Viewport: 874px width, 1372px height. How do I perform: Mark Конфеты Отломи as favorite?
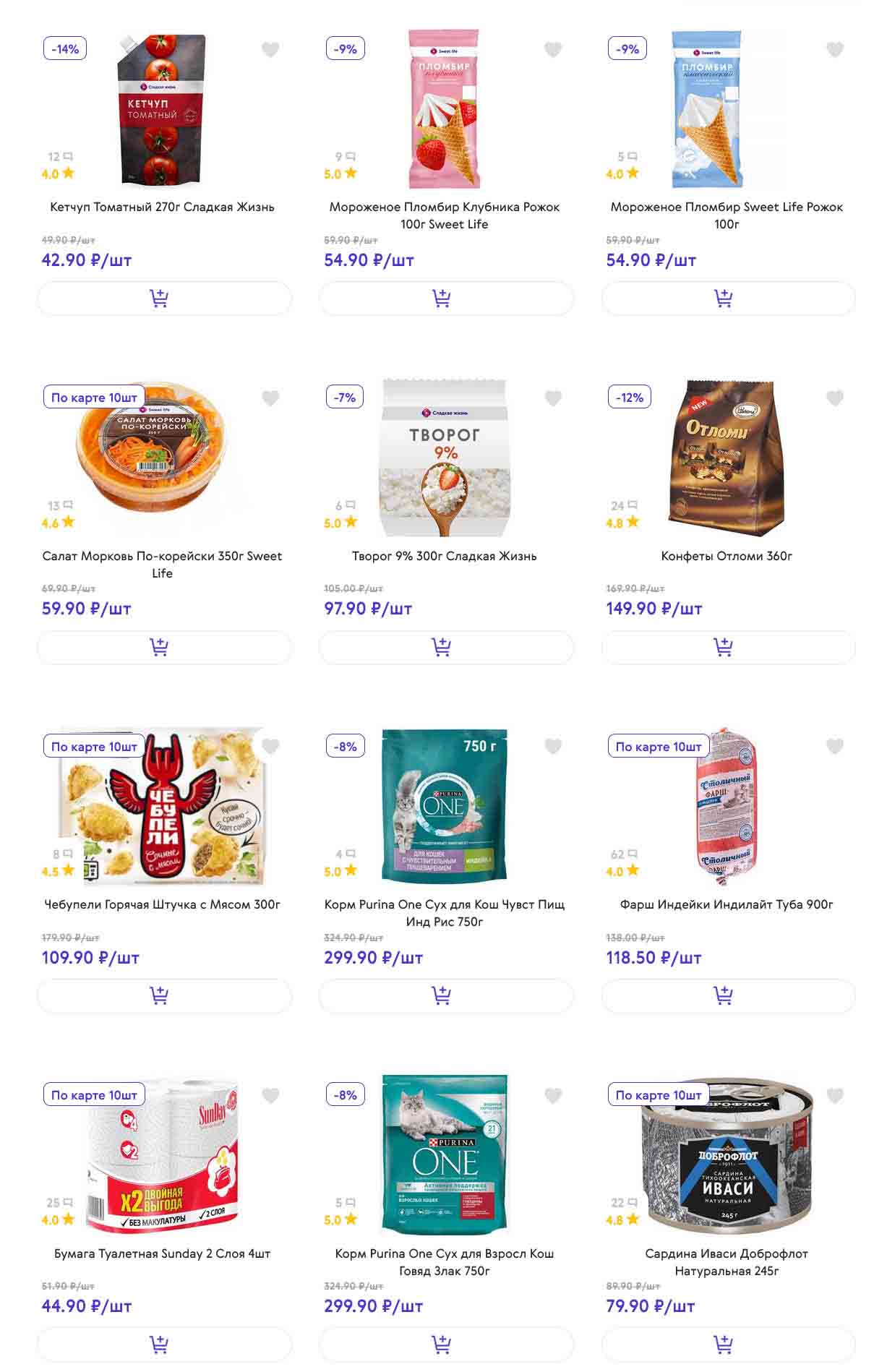tap(835, 398)
